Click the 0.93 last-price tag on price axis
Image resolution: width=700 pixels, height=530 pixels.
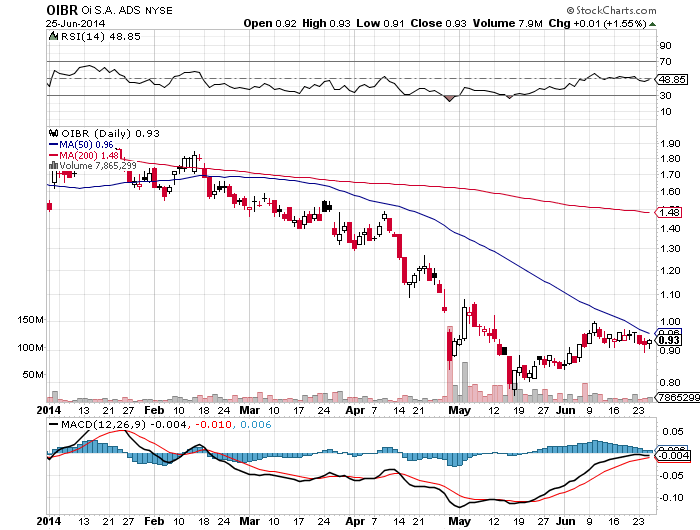click(669, 340)
